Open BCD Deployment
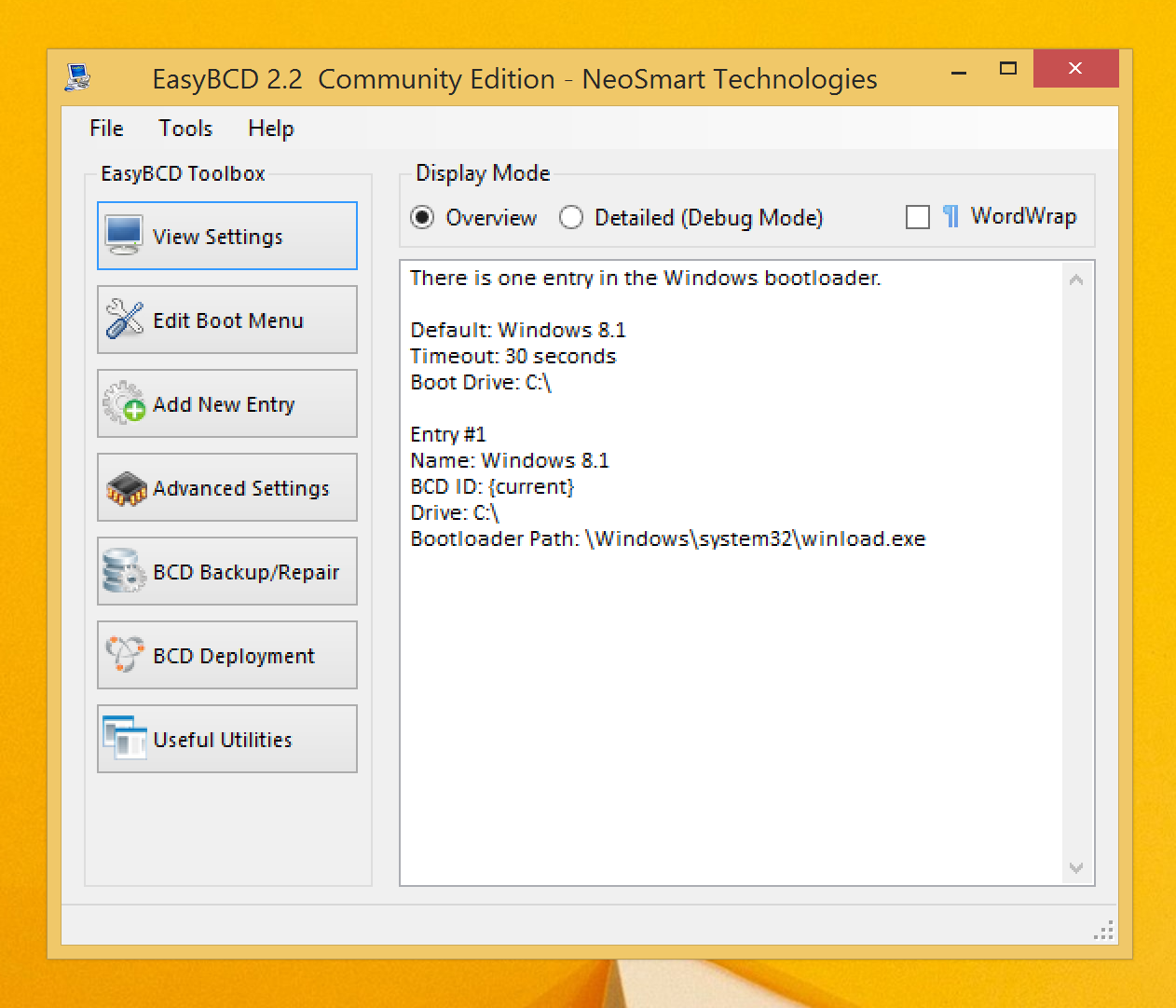The image size is (1176, 1008). pyautogui.click(x=227, y=655)
